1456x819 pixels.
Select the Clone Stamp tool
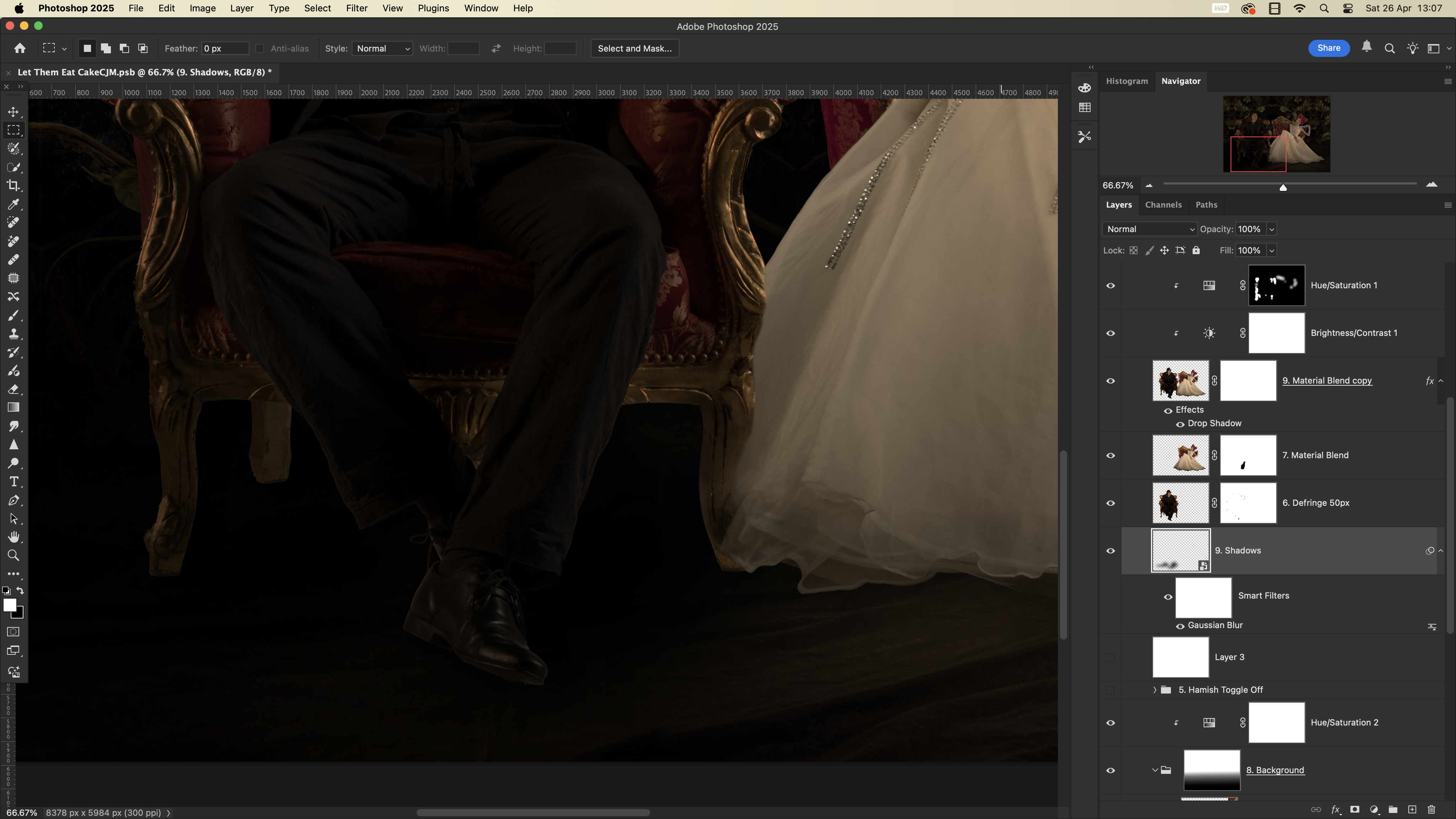coord(14,333)
